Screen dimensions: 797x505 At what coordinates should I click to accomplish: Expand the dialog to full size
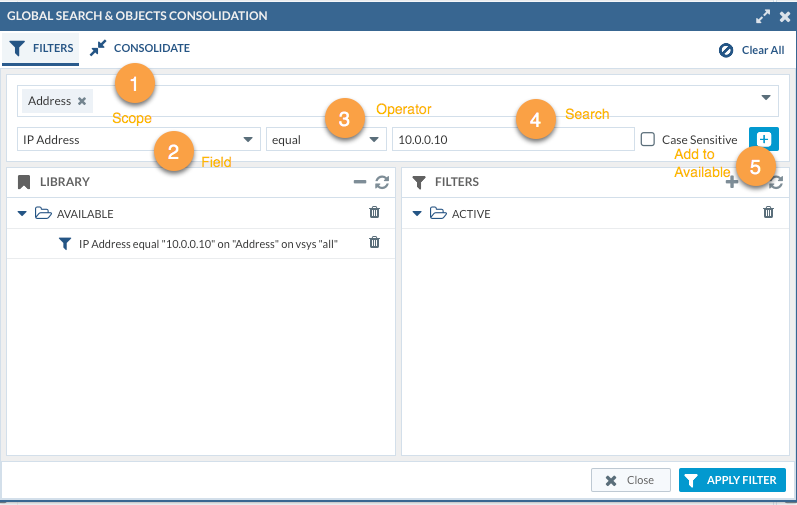click(763, 16)
